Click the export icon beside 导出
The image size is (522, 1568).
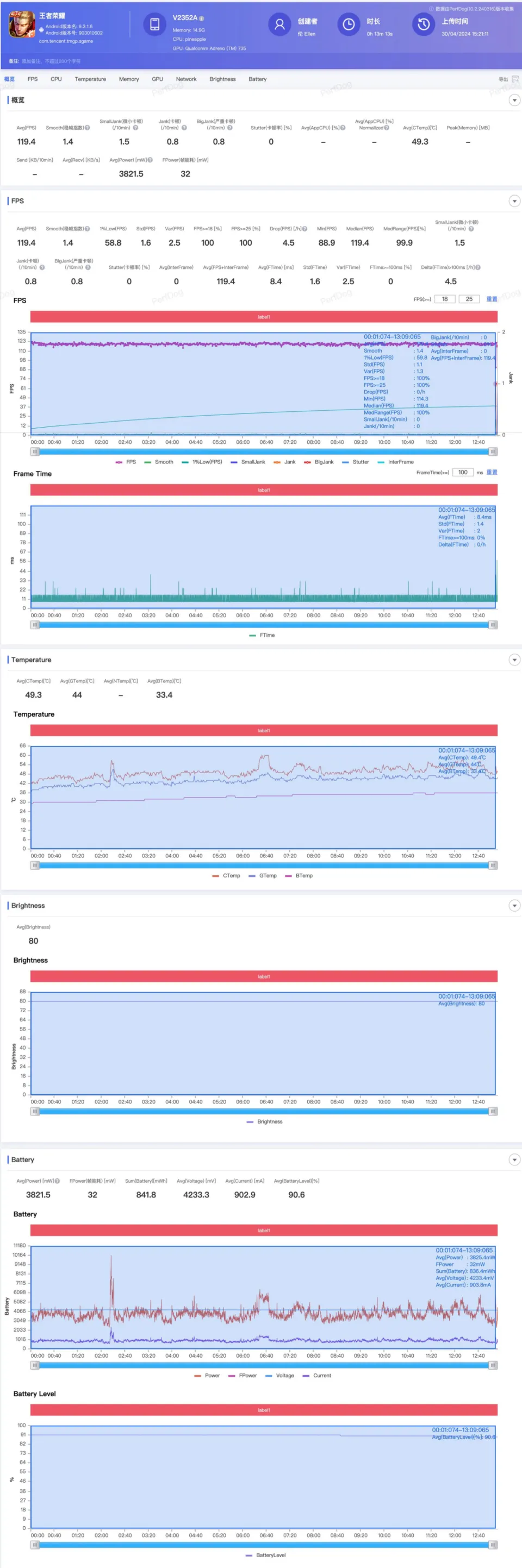click(515, 79)
